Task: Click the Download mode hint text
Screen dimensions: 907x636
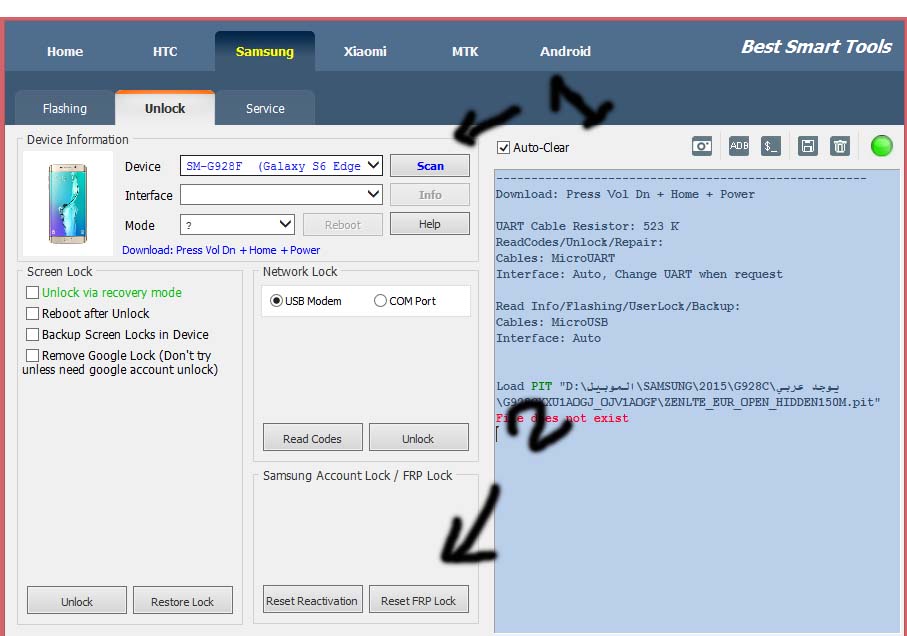Action: [x=221, y=250]
